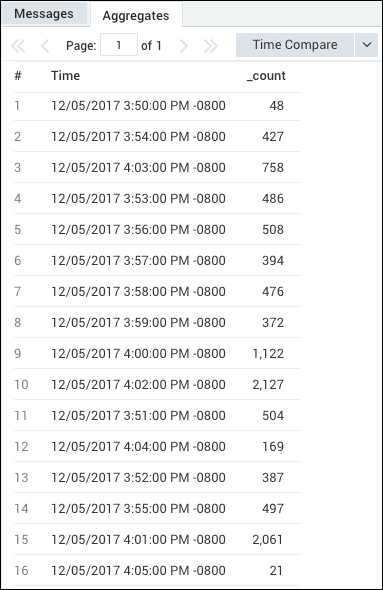
Task: Select the 4:01:00 PM time cell
Action: point(138,540)
